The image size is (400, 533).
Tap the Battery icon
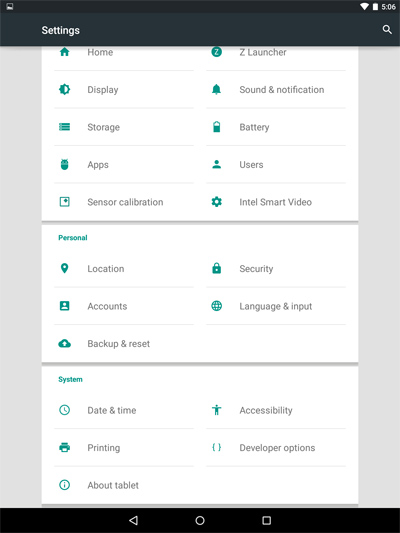pyautogui.click(x=216, y=127)
